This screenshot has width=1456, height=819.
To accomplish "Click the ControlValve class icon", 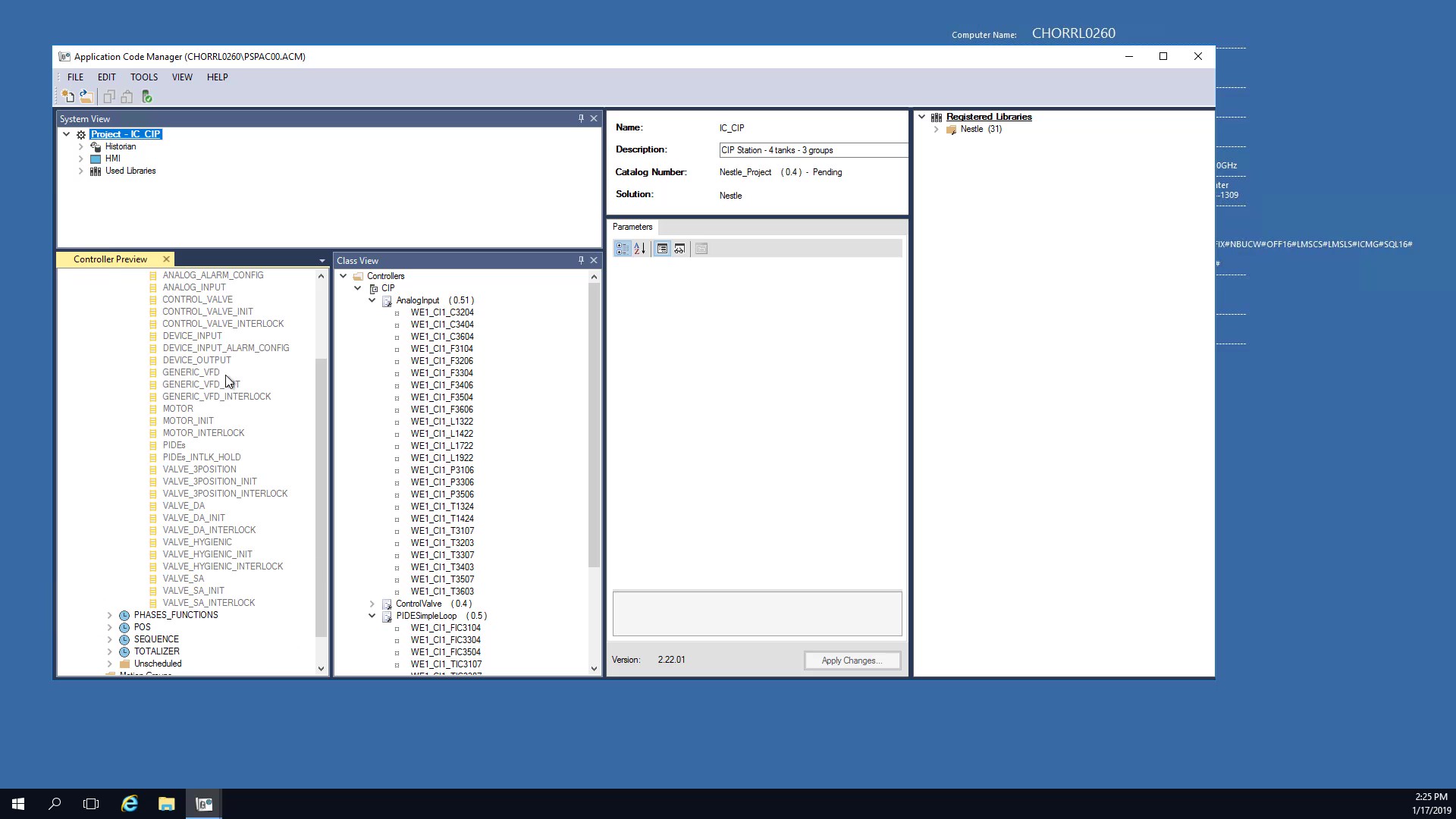I will click(x=387, y=604).
